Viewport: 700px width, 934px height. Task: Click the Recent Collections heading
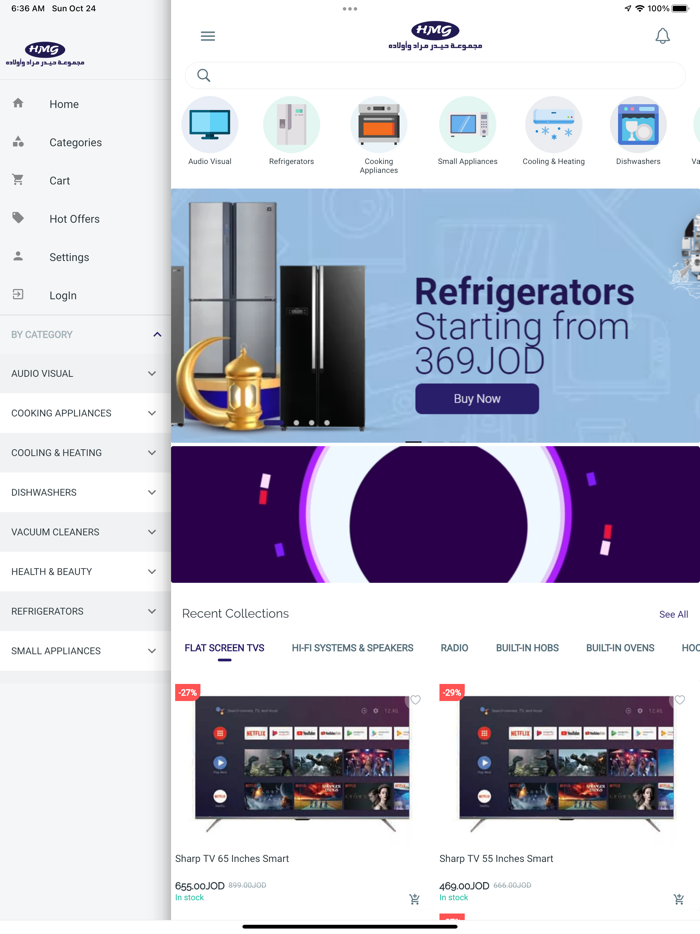point(235,614)
